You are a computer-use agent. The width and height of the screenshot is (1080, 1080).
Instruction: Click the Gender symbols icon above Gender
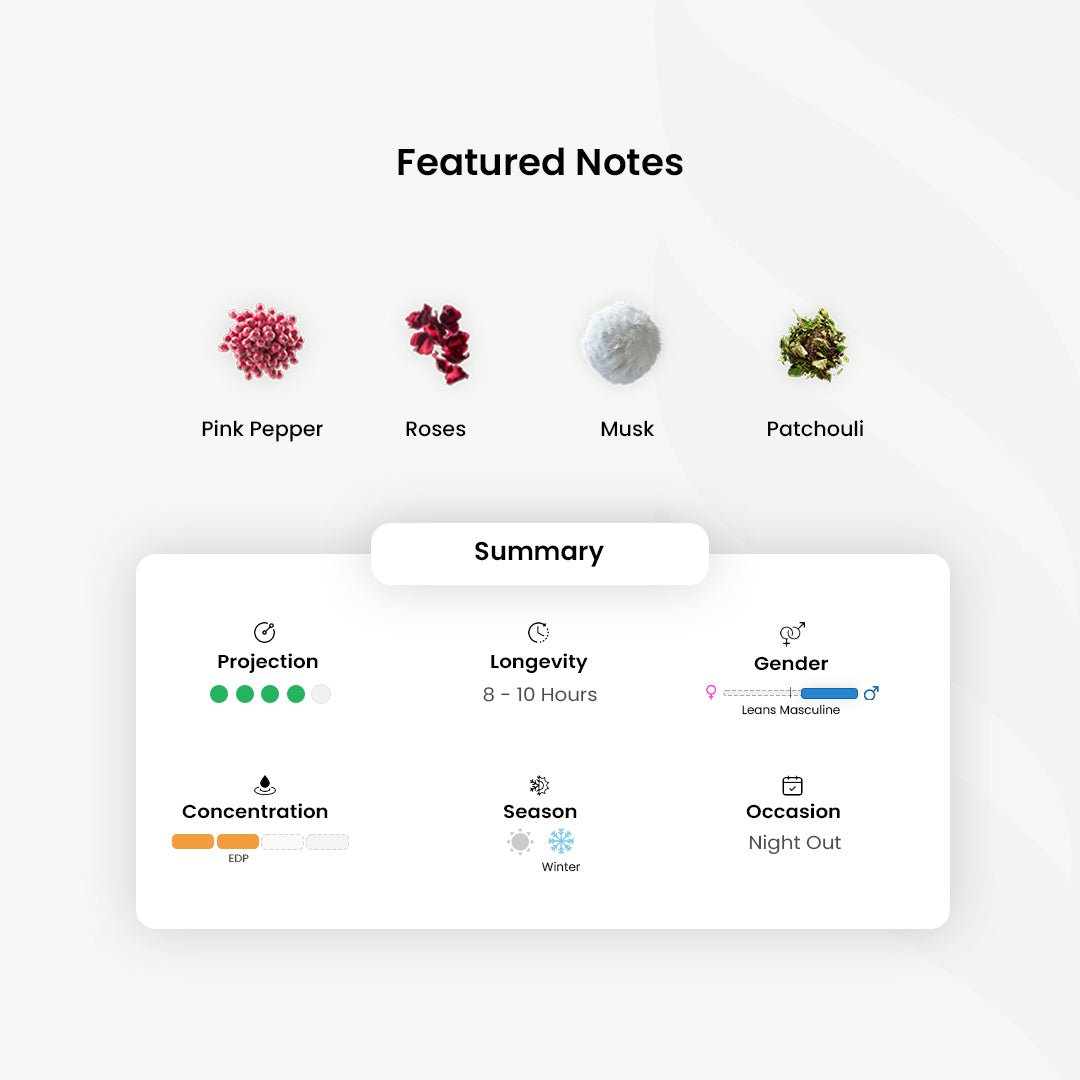pos(792,634)
